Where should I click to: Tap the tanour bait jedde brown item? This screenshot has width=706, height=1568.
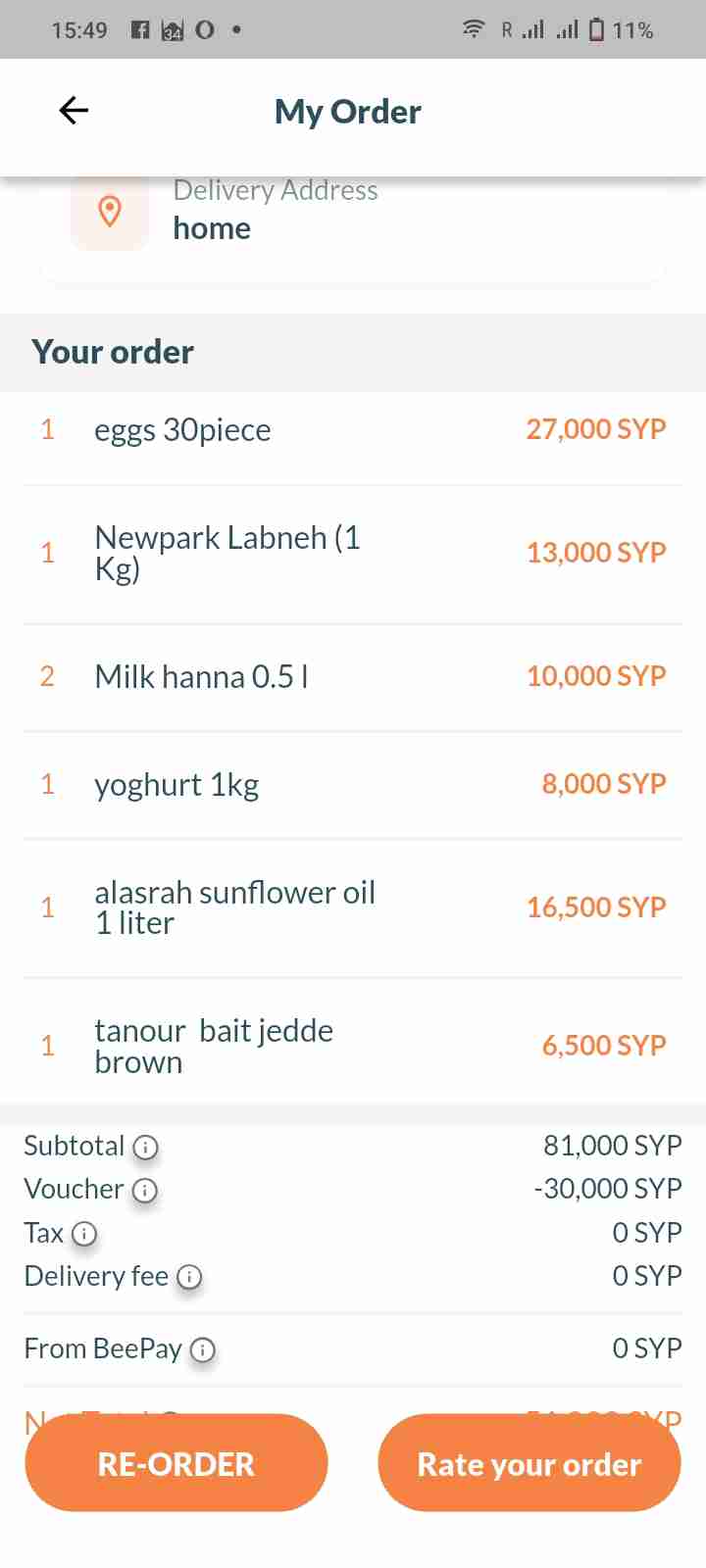pos(214,1046)
